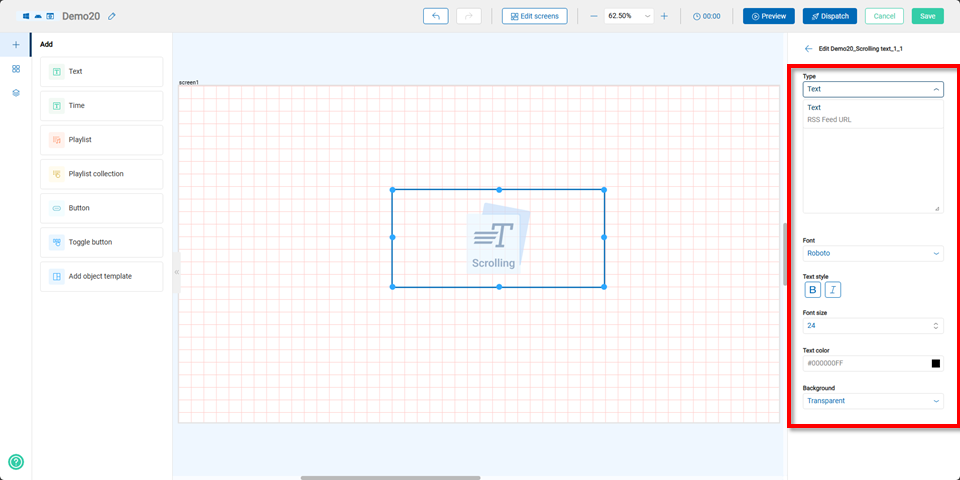Open the help question mark icon

coord(16,462)
